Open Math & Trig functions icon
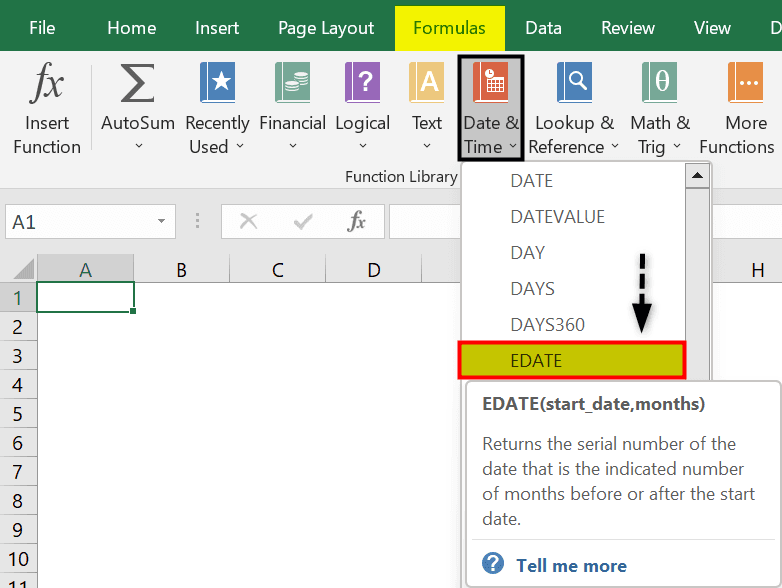782x588 pixels. (659, 82)
